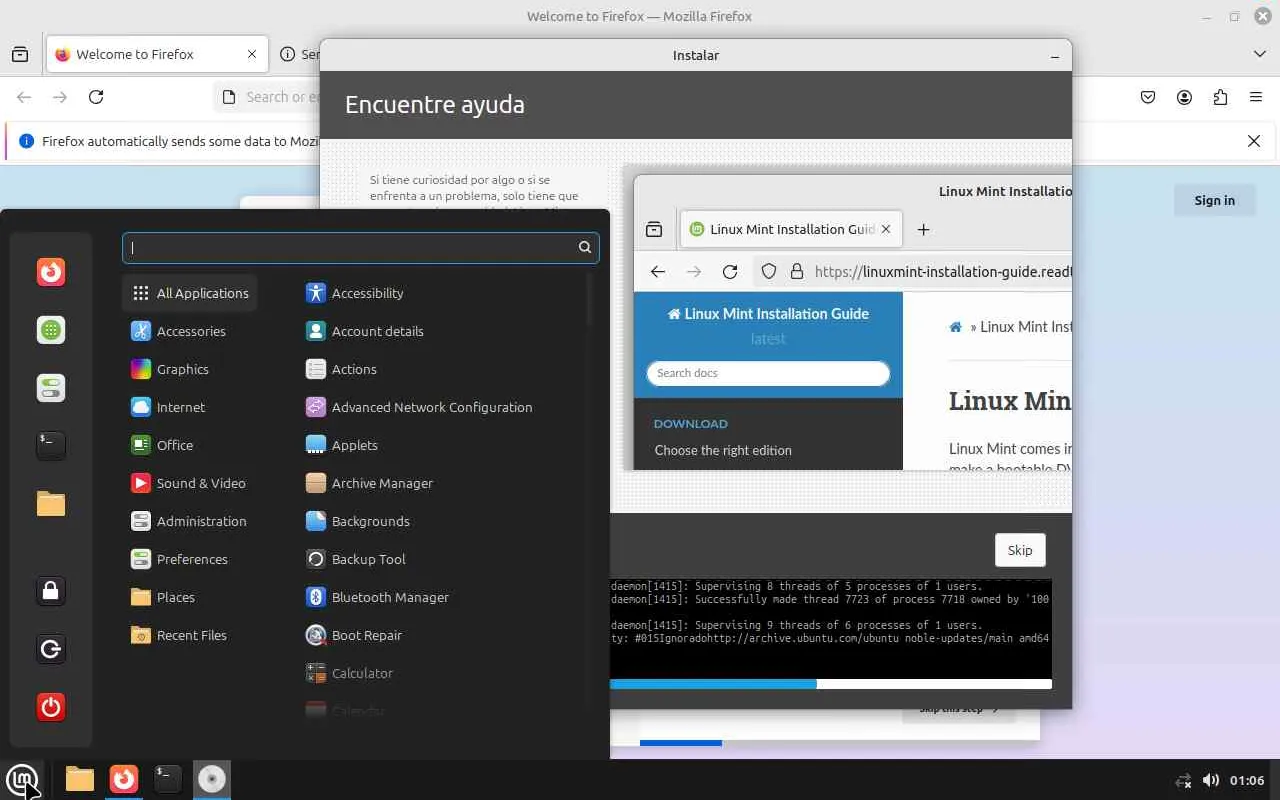Click the Firefox Back arrow
The image size is (1280, 800).
pos(24,97)
